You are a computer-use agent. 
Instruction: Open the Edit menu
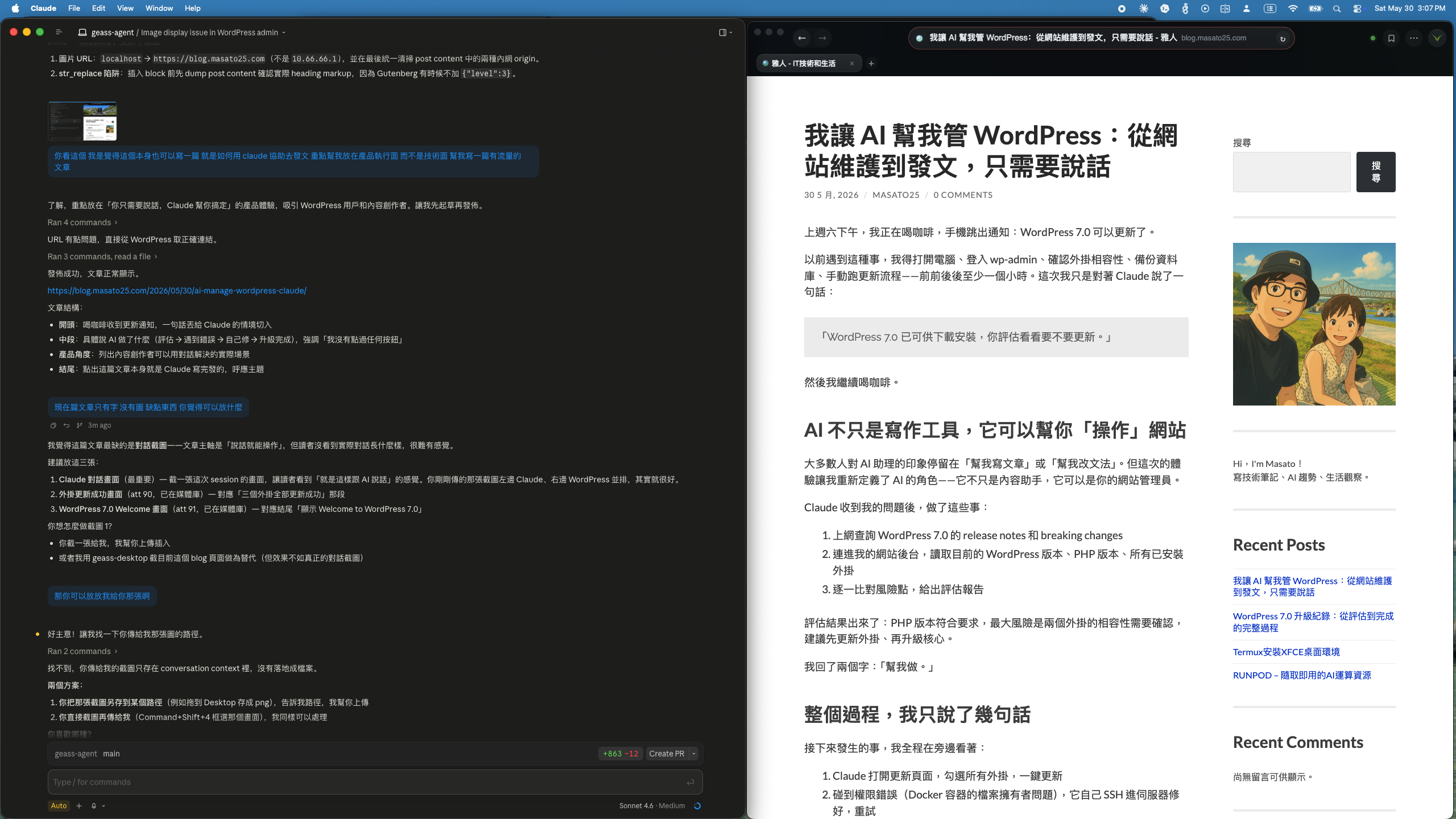(99, 9)
